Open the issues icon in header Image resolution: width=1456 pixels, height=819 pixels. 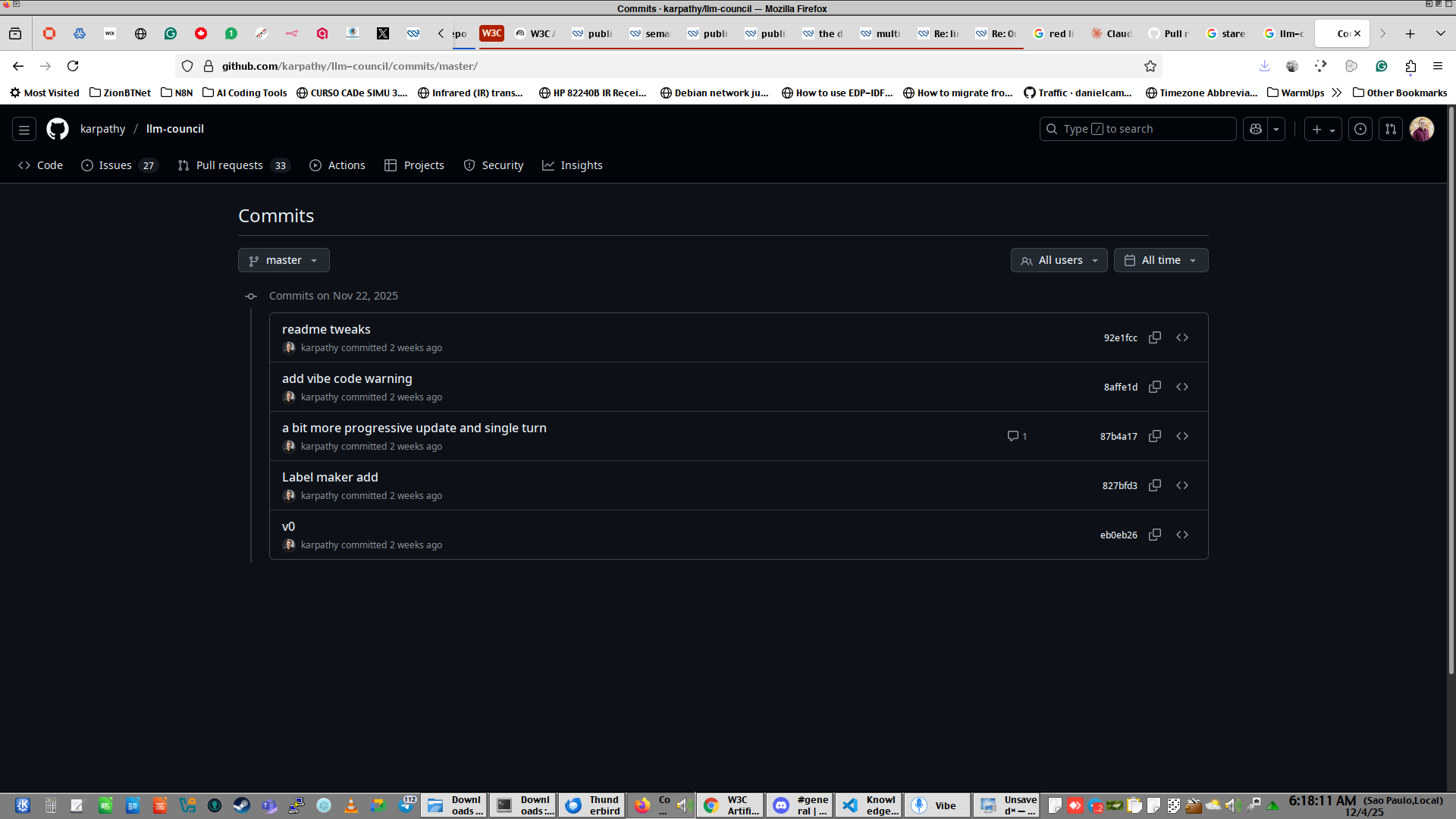click(1360, 130)
